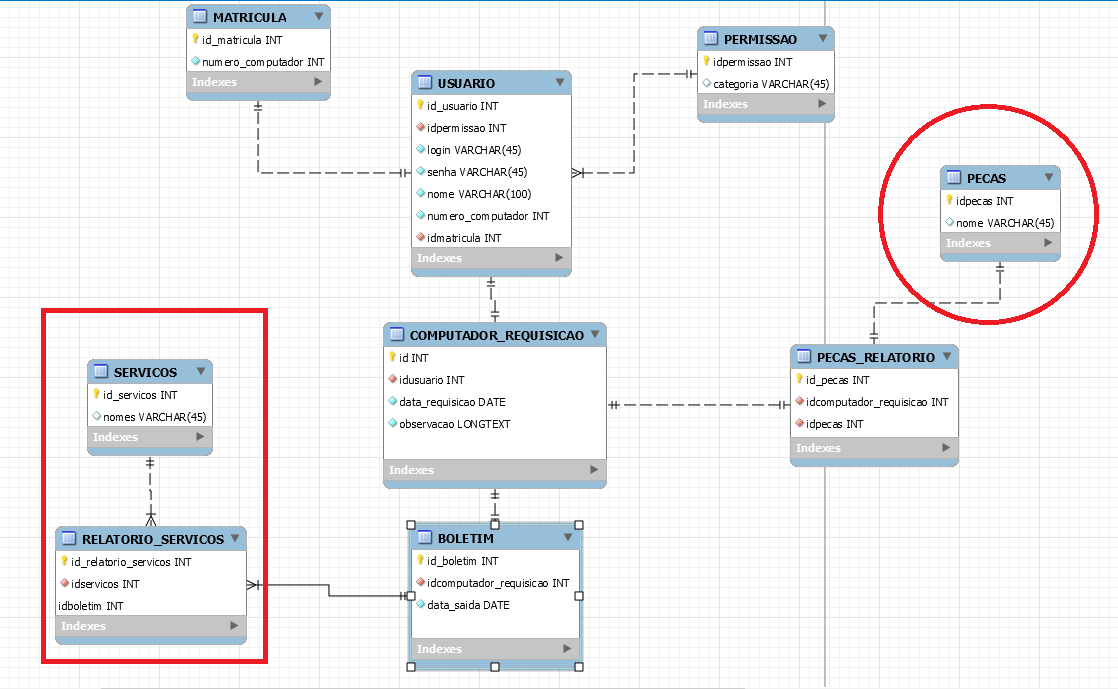
Task: Click the USUARIO table icon
Action: point(425,83)
